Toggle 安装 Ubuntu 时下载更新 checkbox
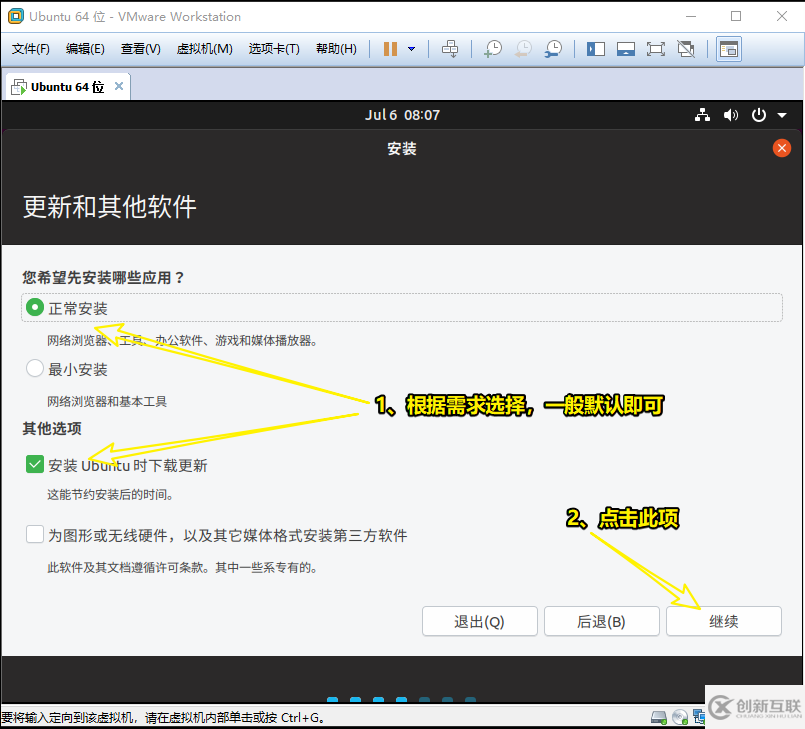The image size is (805, 729). click(34, 464)
